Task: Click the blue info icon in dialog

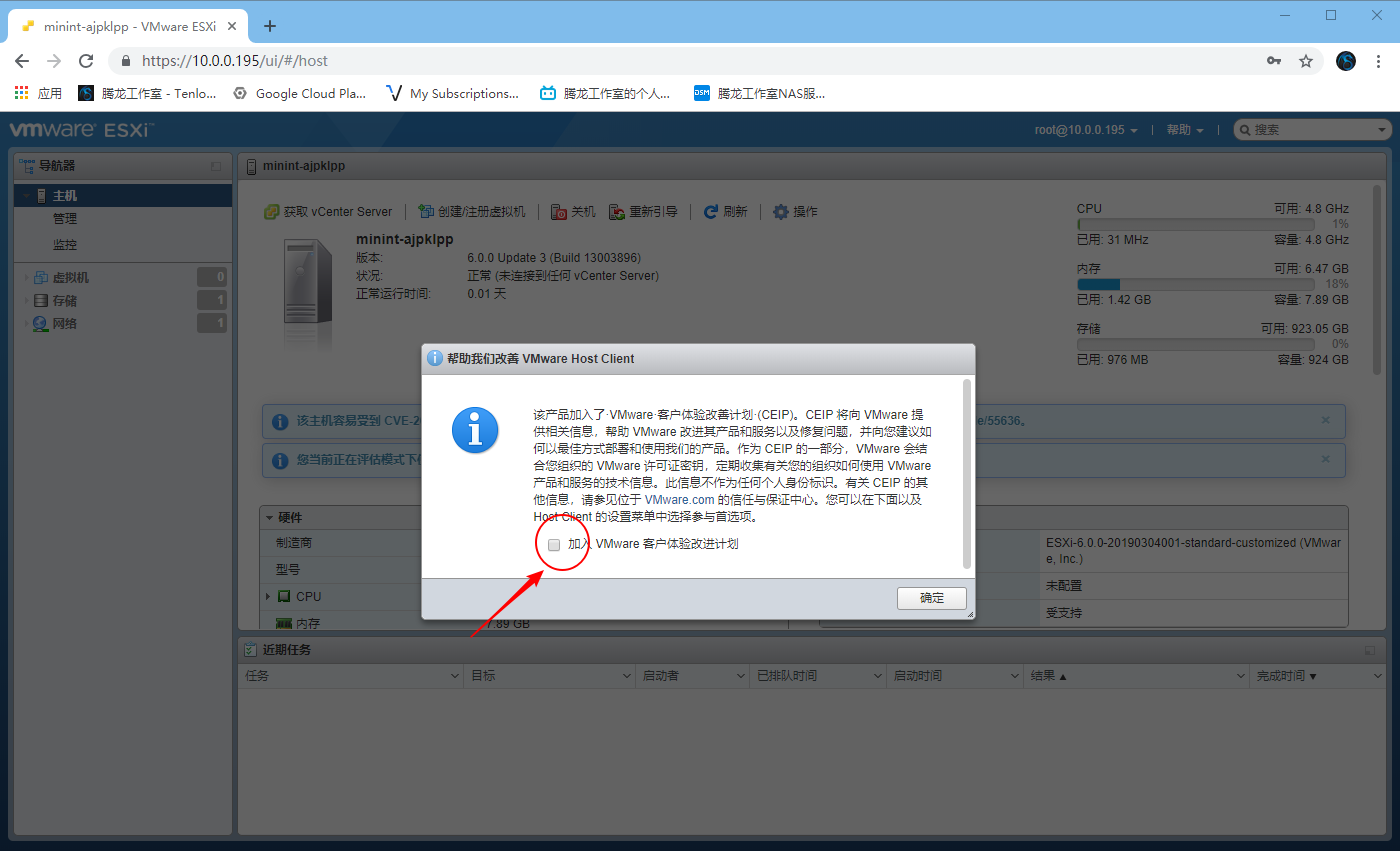Action: point(475,430)
